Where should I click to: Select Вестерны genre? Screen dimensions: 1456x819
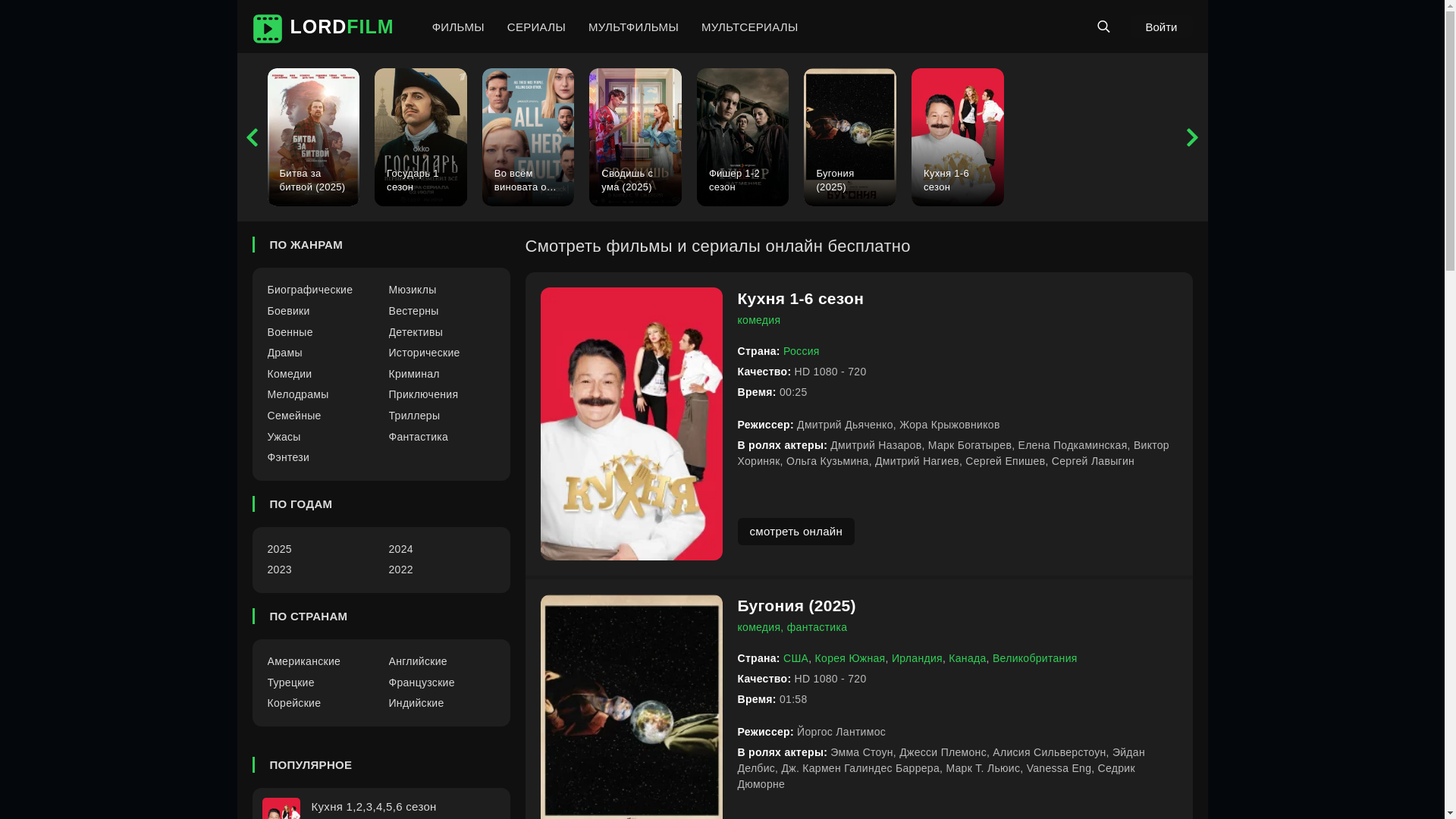tap(413, 311)
